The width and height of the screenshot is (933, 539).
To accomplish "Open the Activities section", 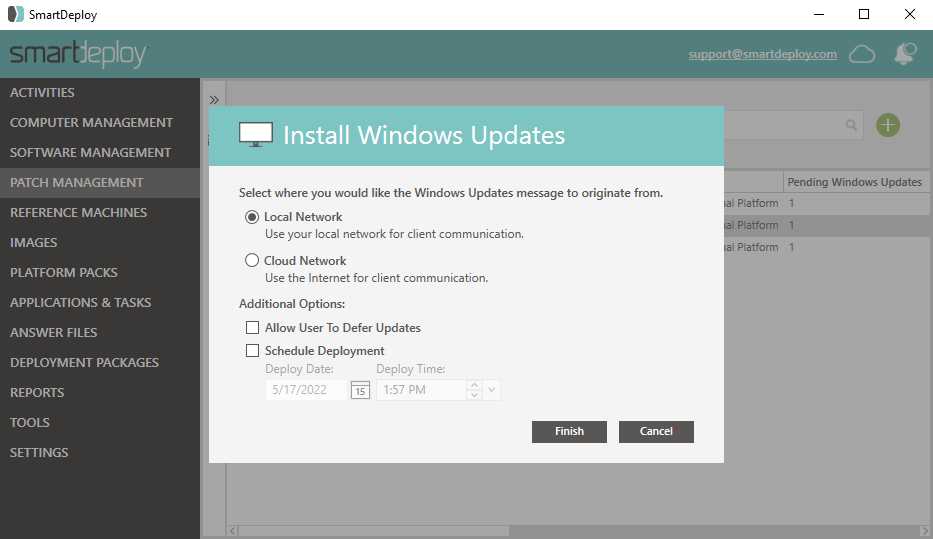I will [42, 92].
